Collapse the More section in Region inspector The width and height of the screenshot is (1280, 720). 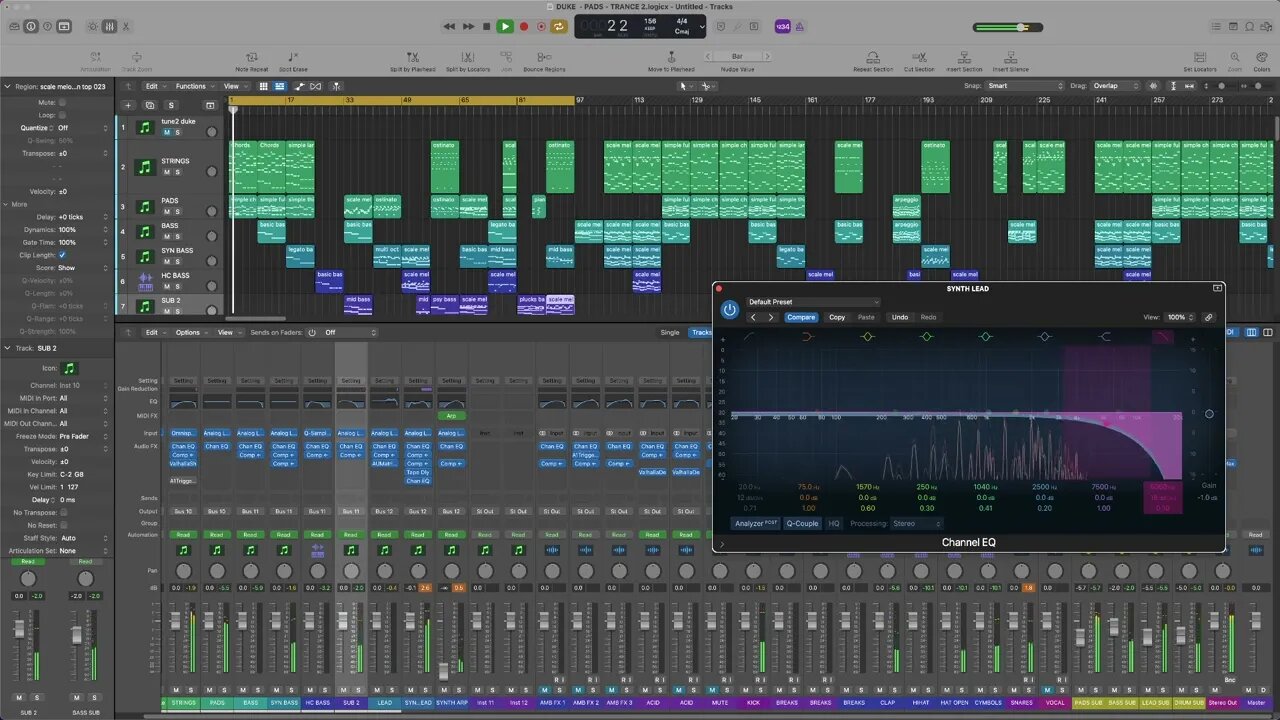click(7, 204)
